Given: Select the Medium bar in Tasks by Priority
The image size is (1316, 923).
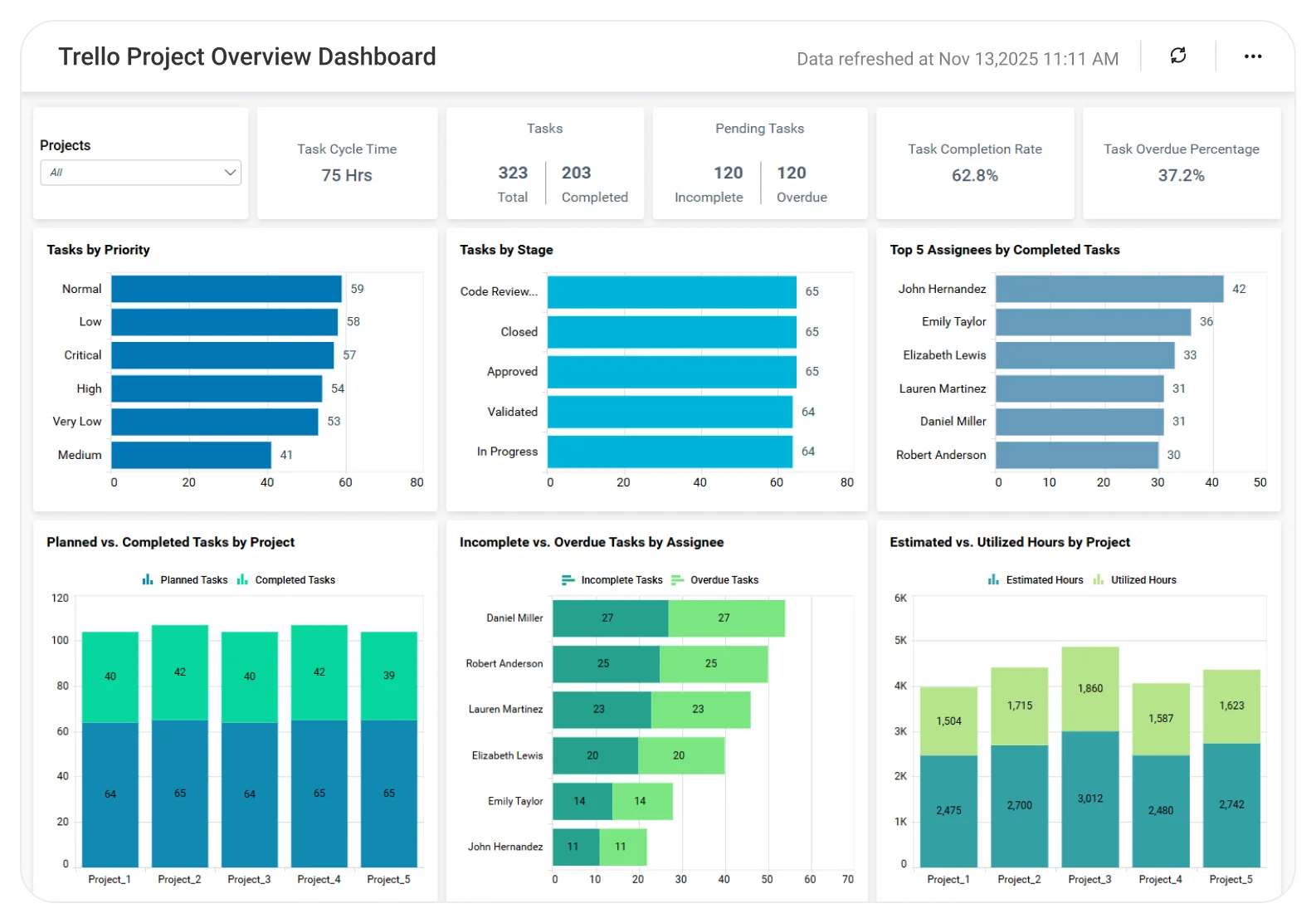Looking at the screenshot, I should point(192,455).
